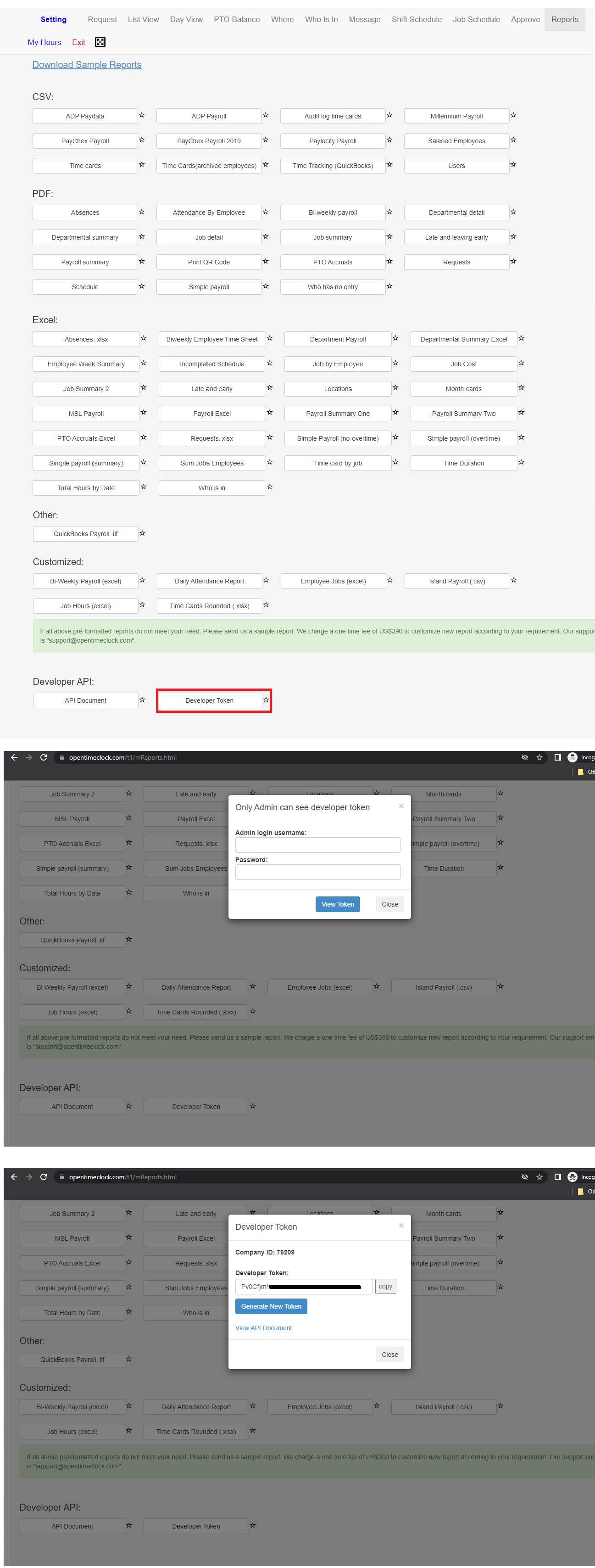Toggle favorite star for Absences. xlsx

click(144, 338)
